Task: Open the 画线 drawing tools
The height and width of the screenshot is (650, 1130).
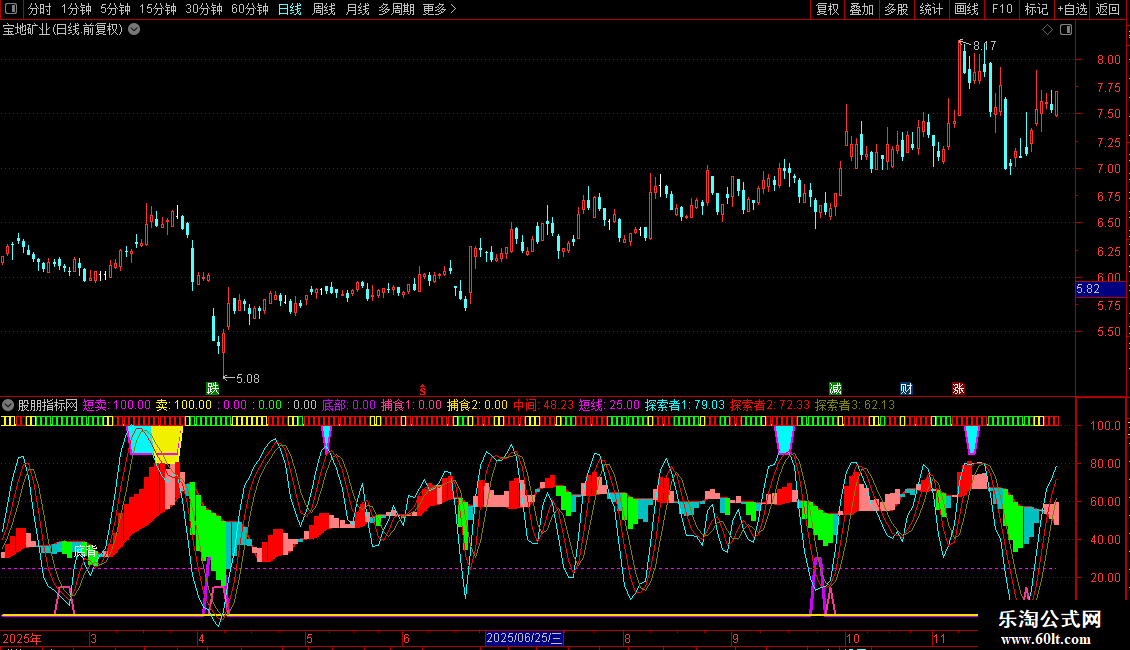Action: coord(966,10)
